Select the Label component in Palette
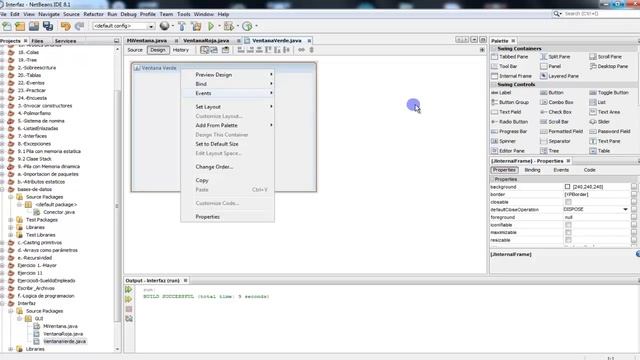The width and height of the screenshot is (640, 360). tap(501, 93)
